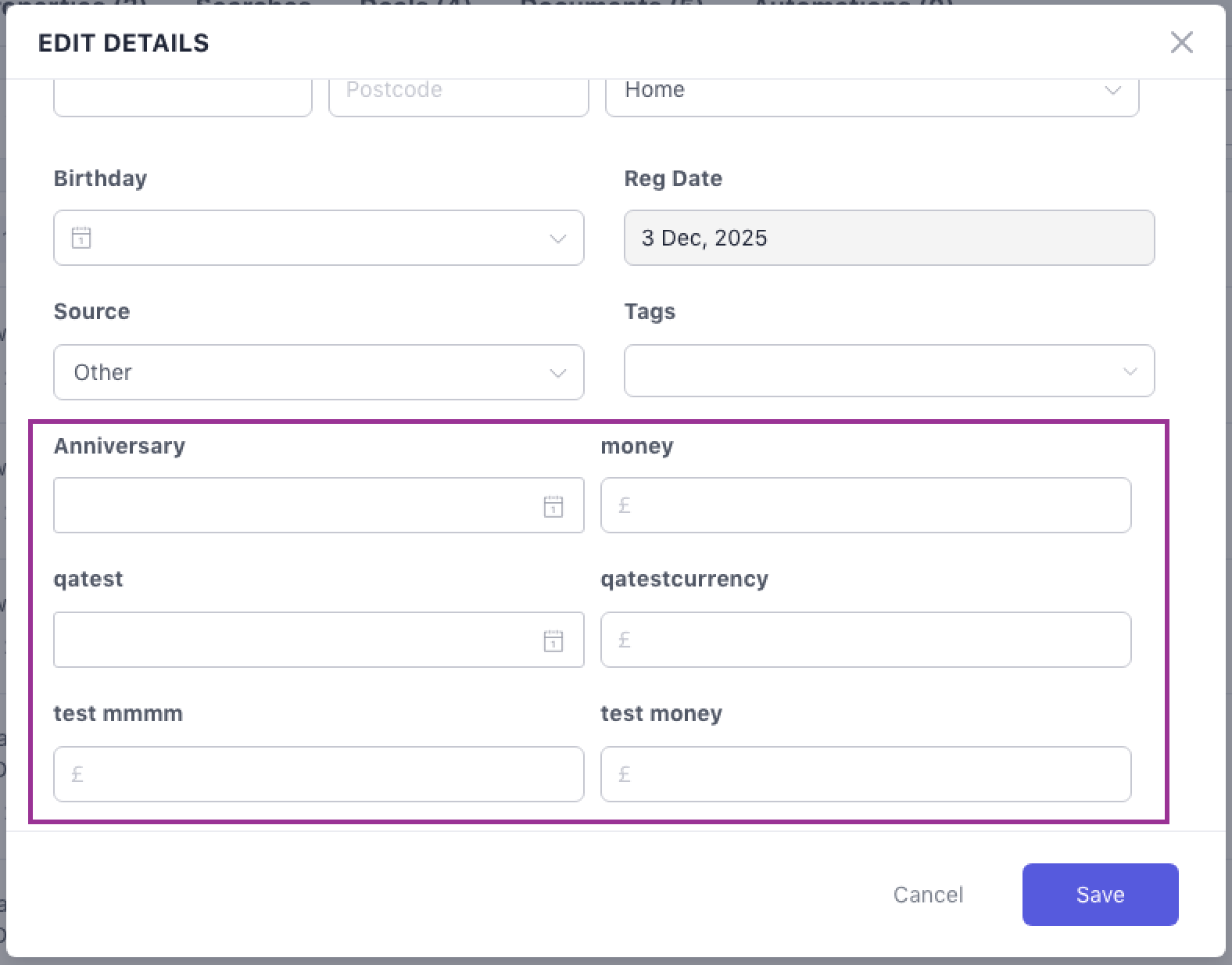Click the test money input field

[865, 774]
